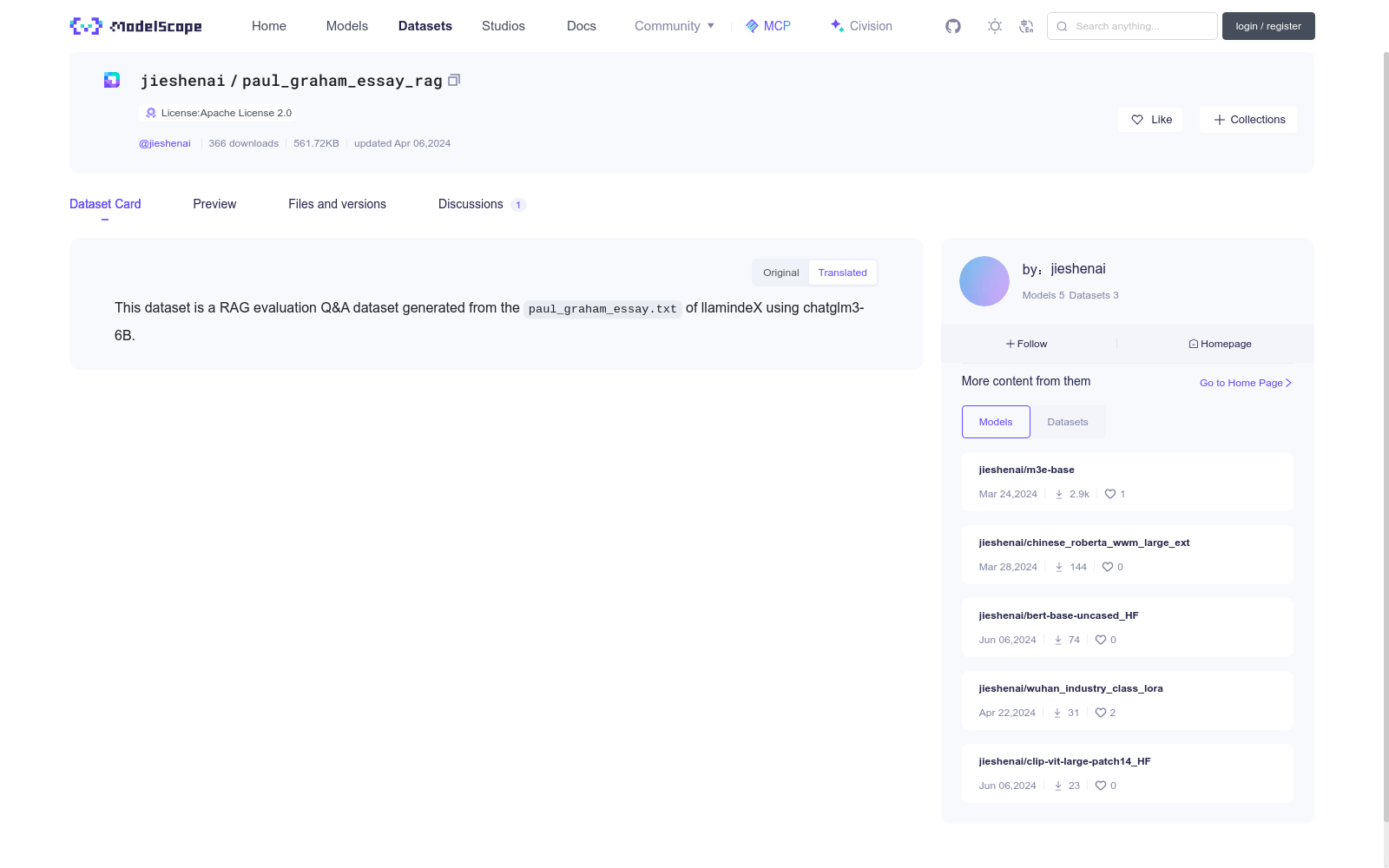Click the 561.72KB size text
Image resolution: width=1389 pixels, height=868 pixels.
click(x=316, y=143)
